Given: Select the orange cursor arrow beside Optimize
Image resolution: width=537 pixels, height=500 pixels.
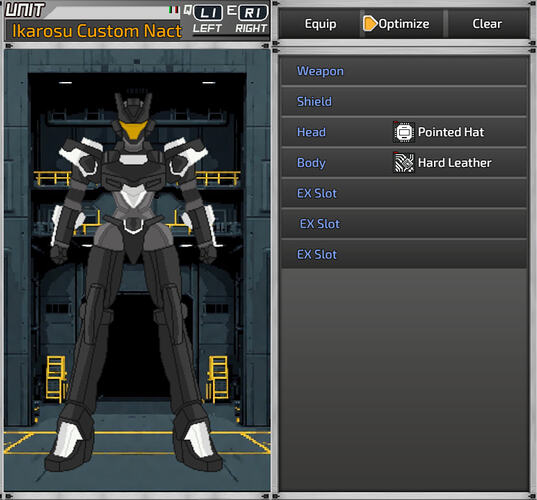Looking at the screenshot, I should [x=370, y=24].
